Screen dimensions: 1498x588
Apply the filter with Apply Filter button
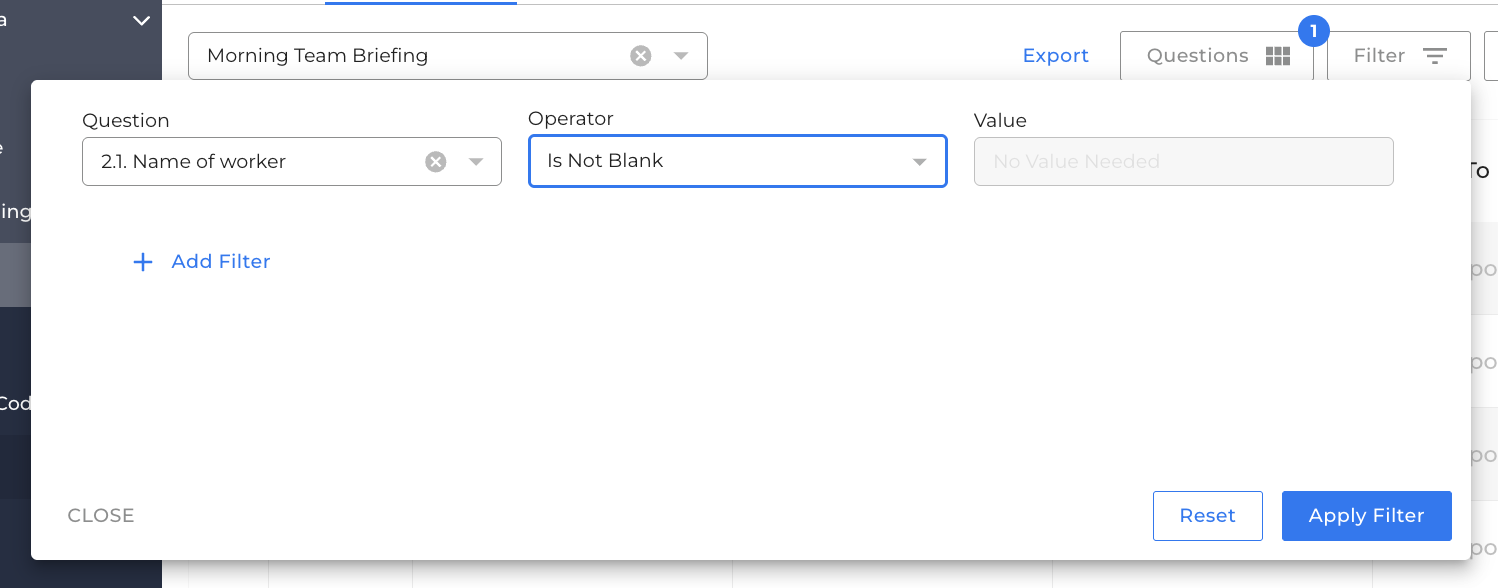[1366, 516]
